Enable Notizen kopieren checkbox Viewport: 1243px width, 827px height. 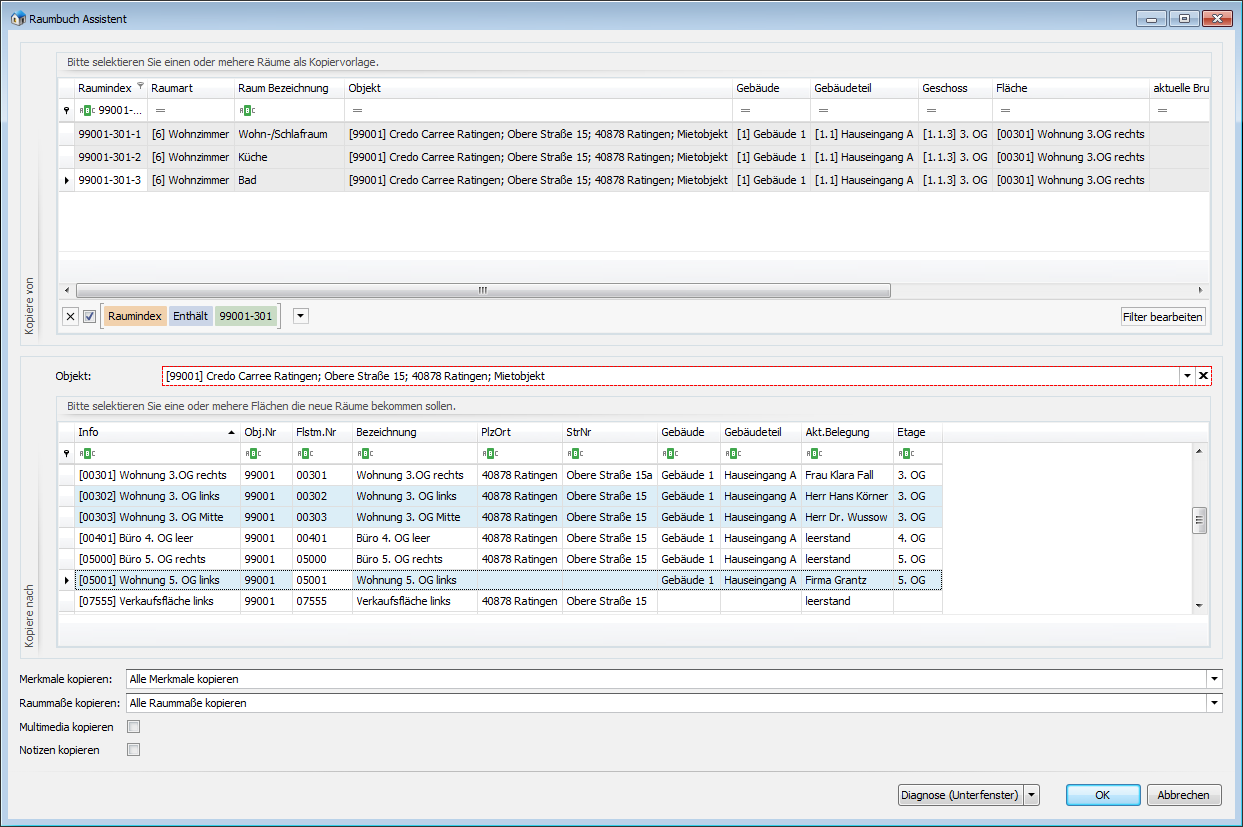tap(133, 749)
